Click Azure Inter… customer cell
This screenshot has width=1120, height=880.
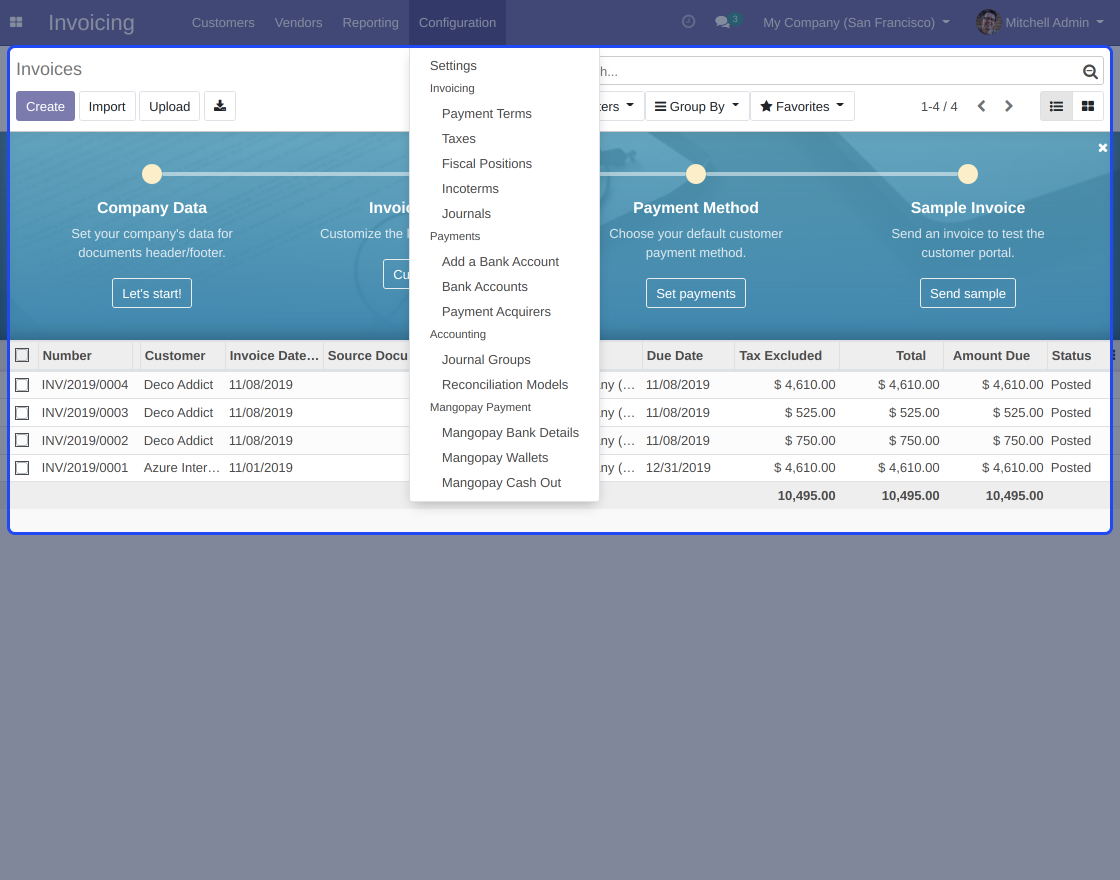click(x=181, y=468)
